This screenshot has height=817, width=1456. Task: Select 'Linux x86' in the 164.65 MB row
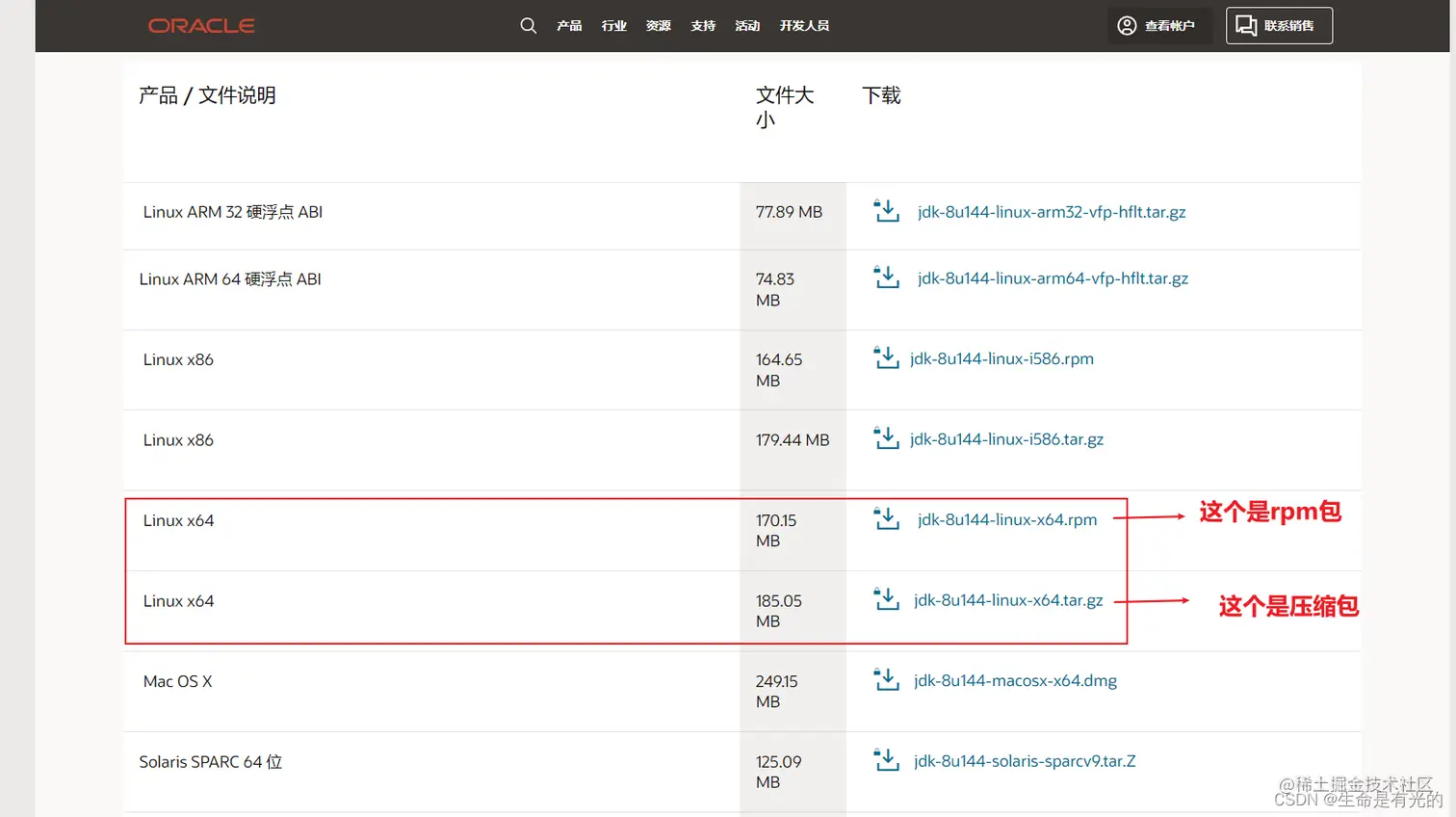[x=178, y=359]
